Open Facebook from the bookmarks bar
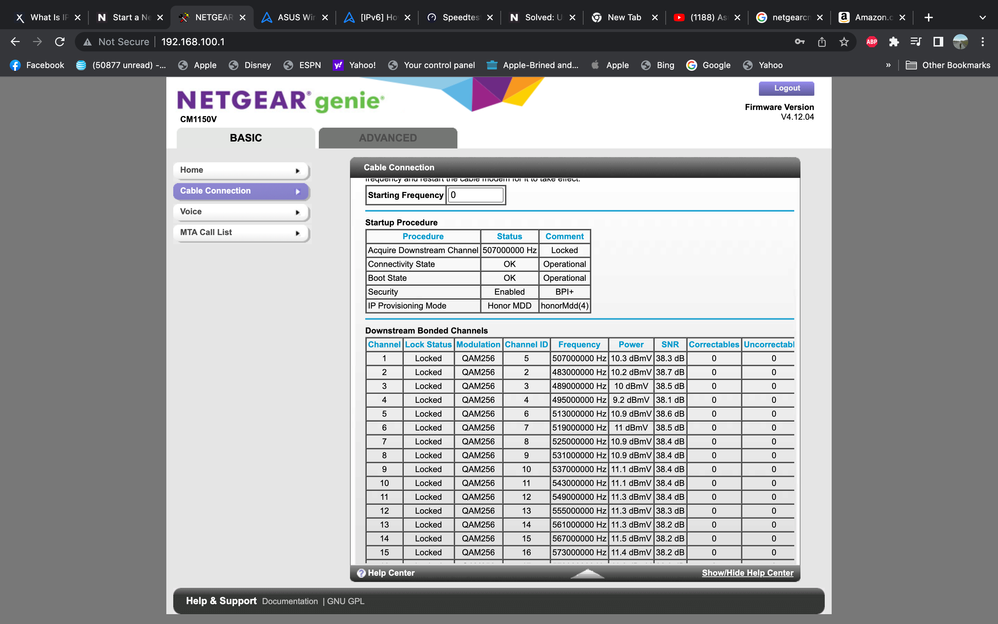This screenshot has height=624, width=998. tap(37, 65)
